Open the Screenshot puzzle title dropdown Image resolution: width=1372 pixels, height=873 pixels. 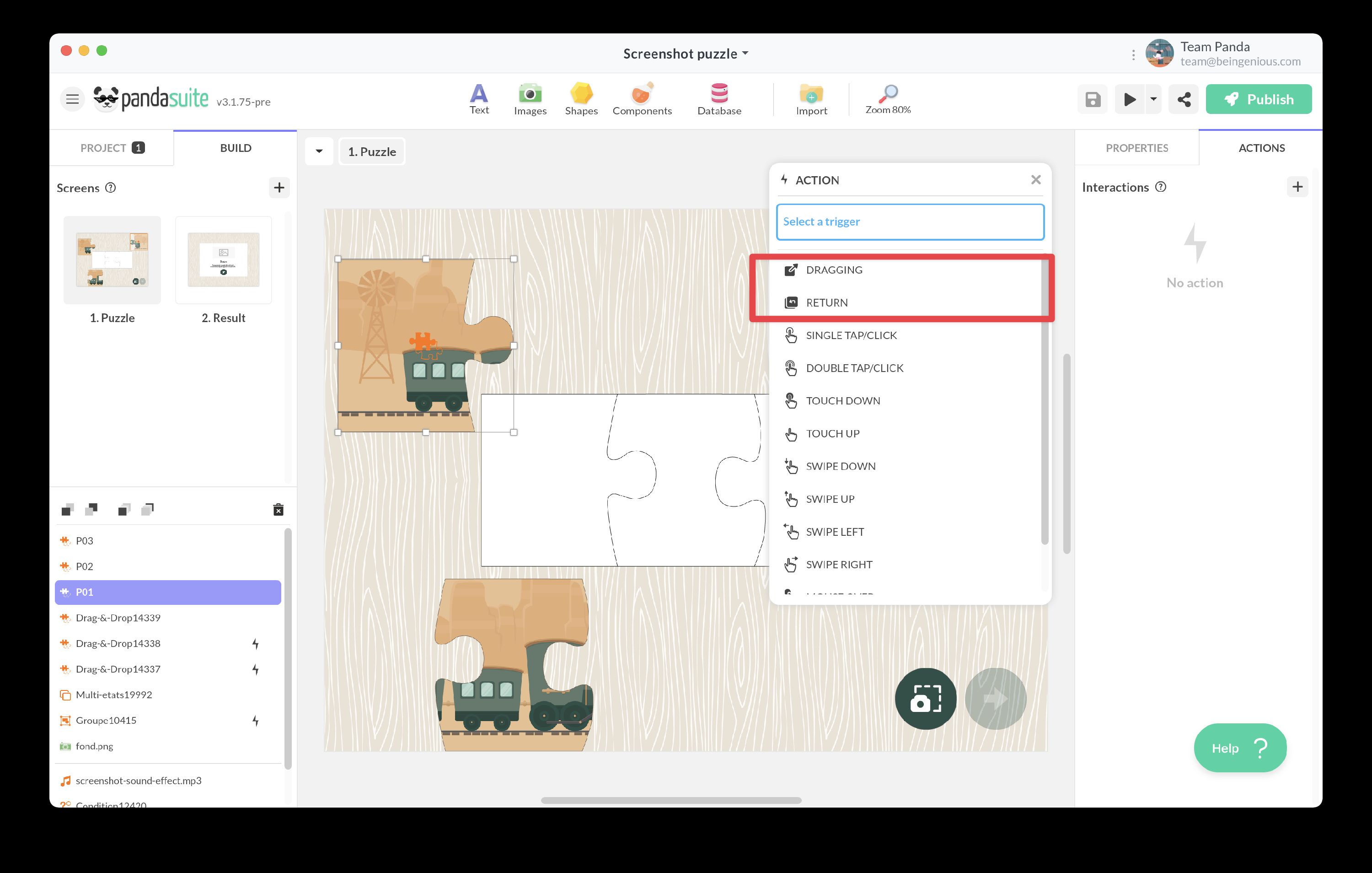pos(686,54)
